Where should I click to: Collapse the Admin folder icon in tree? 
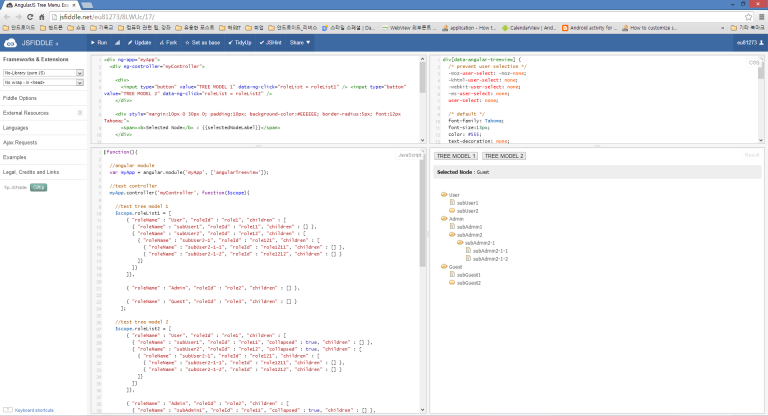[444, 218]
